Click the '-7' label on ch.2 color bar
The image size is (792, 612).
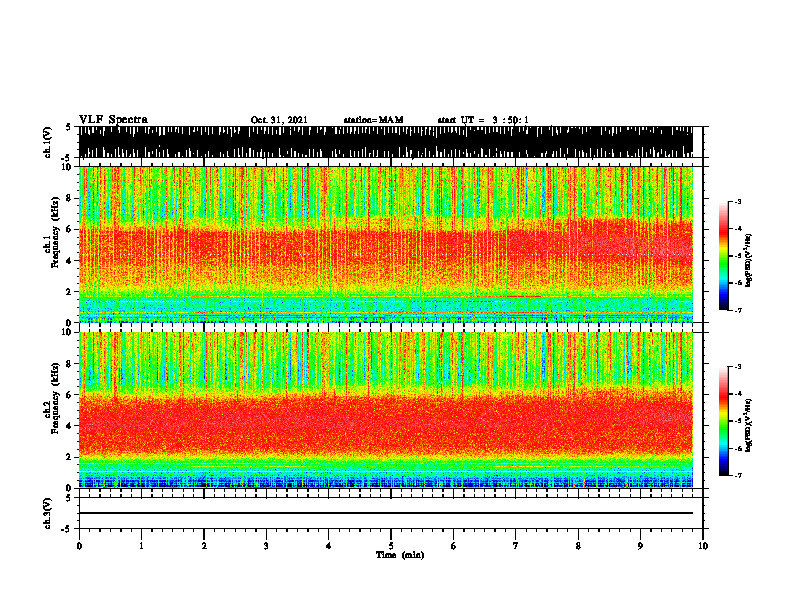pyautogui.click(x=738, y=476)
